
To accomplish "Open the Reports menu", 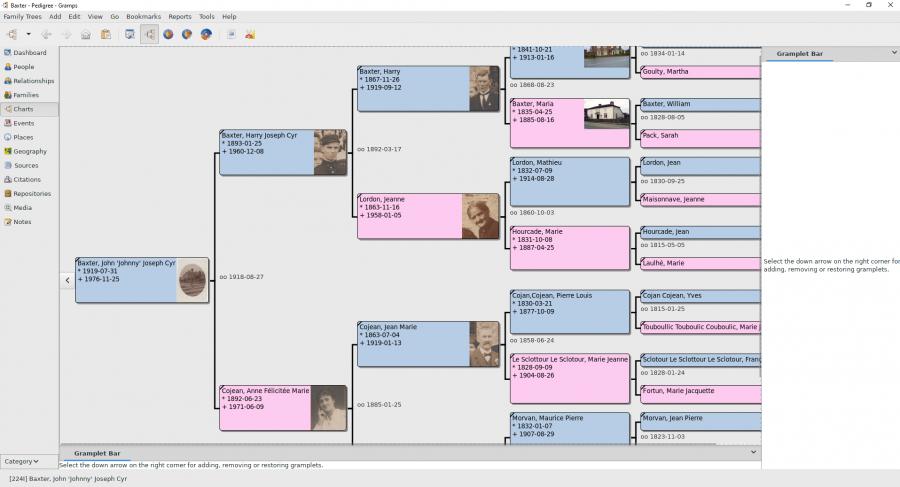I will (180, 17).
